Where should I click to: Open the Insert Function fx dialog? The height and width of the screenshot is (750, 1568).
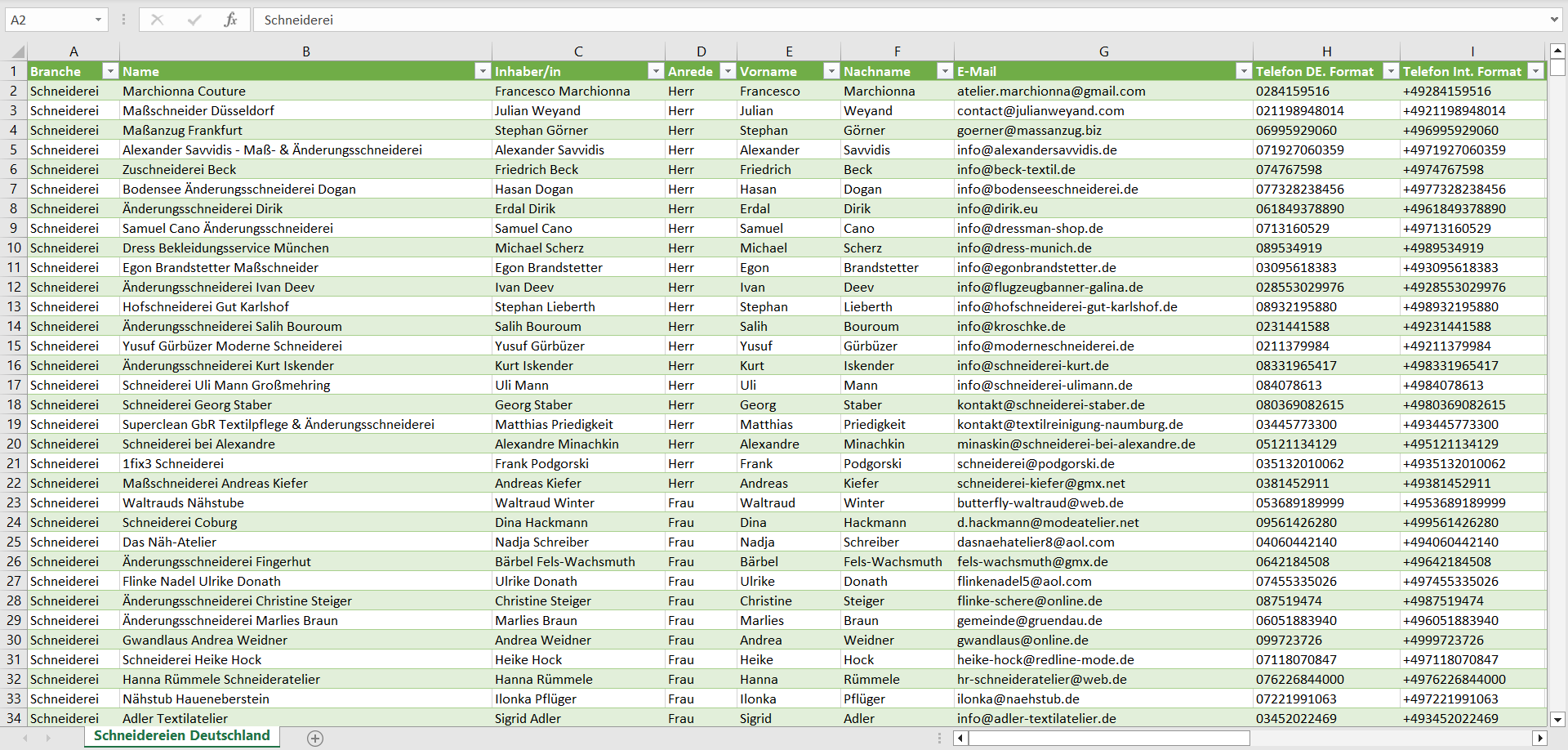click(x=231, y=20)
